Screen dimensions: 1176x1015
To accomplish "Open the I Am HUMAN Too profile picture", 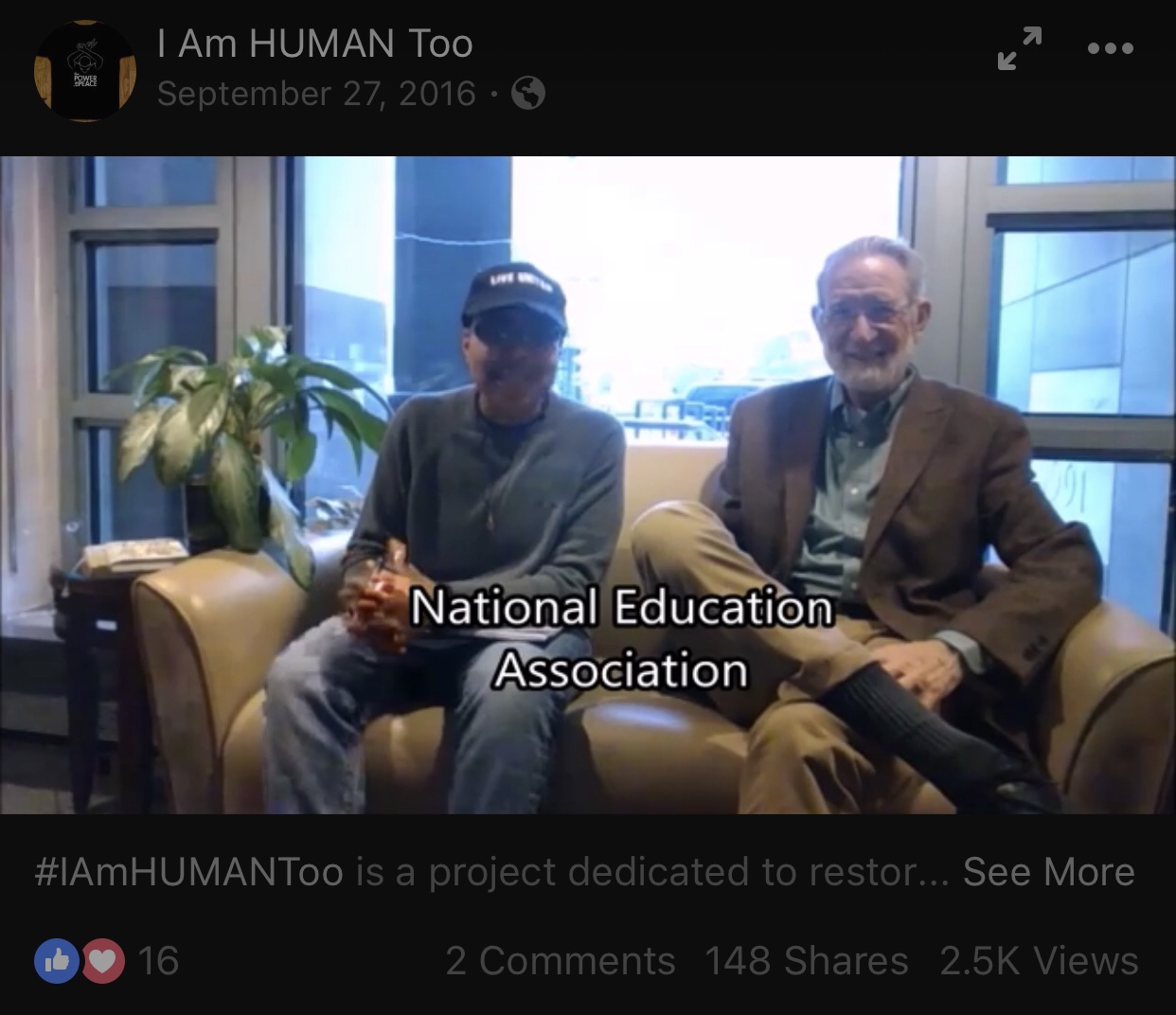I will (x=85, y=70).
